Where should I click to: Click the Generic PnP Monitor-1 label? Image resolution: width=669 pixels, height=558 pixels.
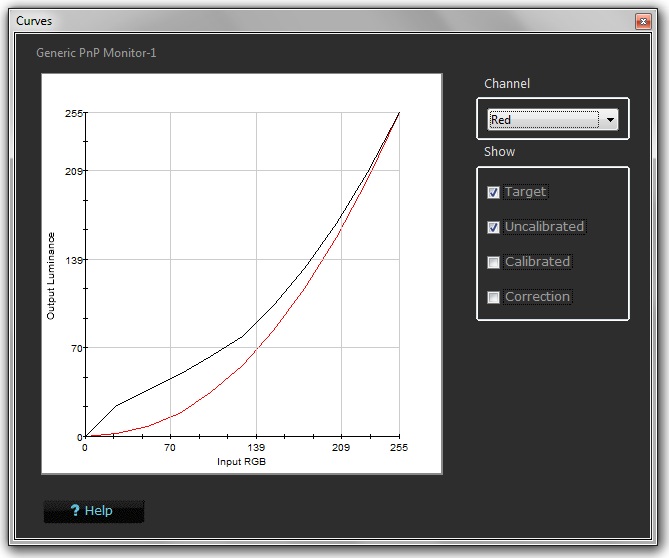pos(96,53)
